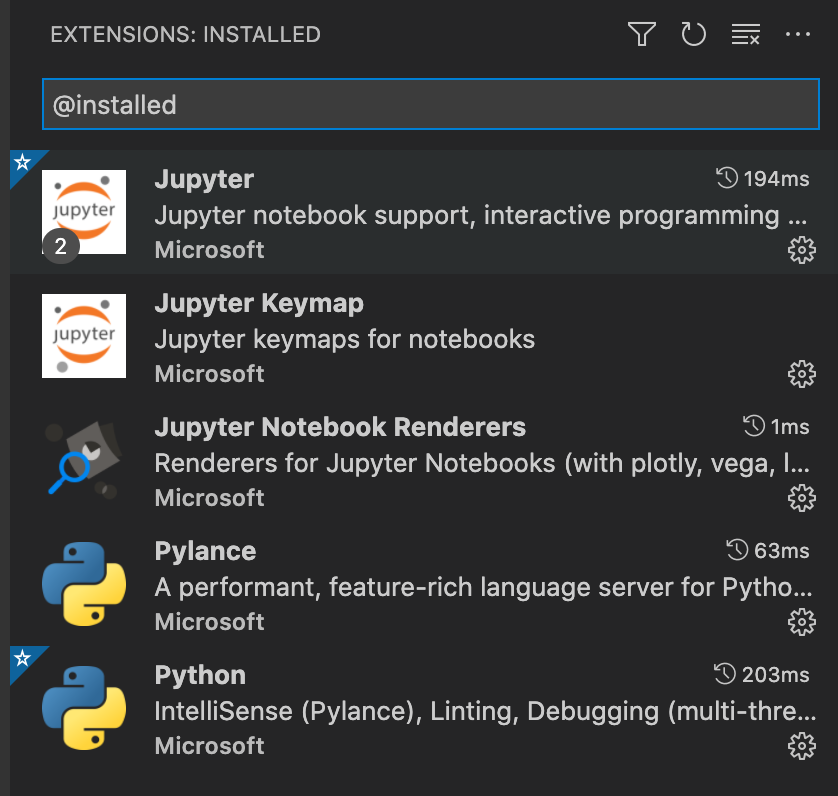Click the Pylance Python logo
Image resolution: width=838 pixels, height=796 pixels.
pyautogui.click(x=84, y=584)
